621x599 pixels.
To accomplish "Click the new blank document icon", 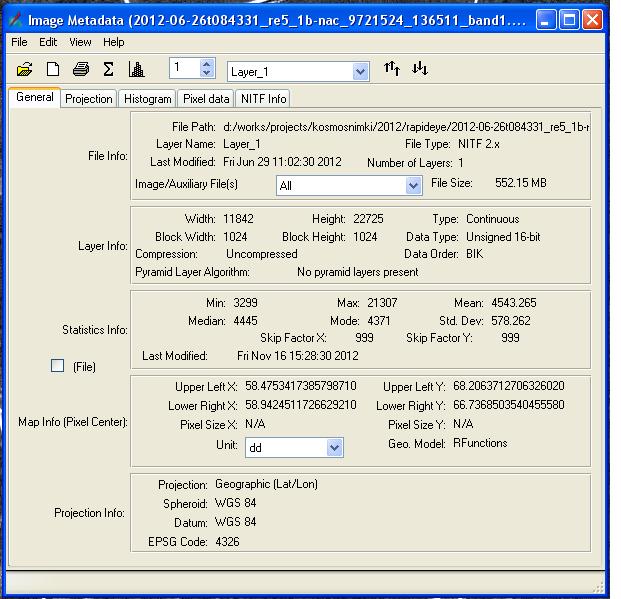I will 53,69.
